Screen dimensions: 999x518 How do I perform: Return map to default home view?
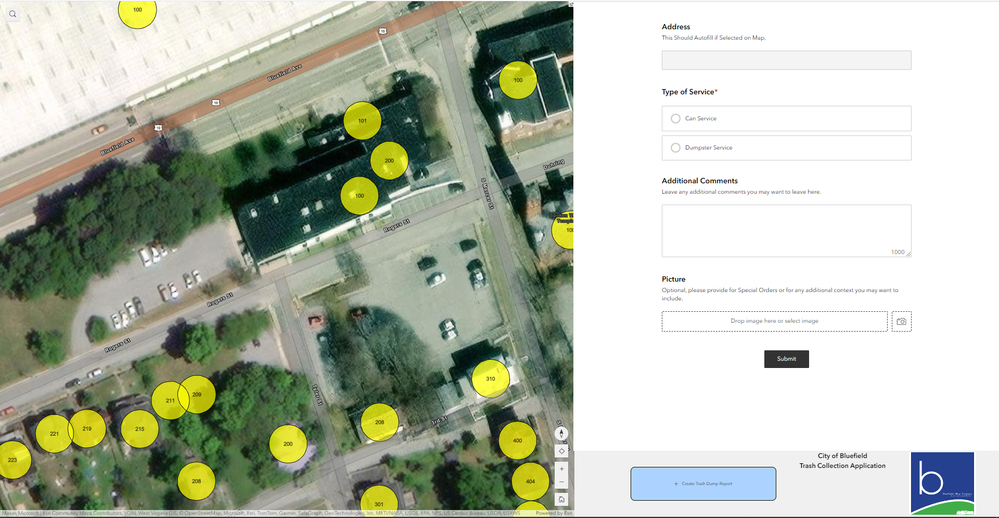pos(561,500)
